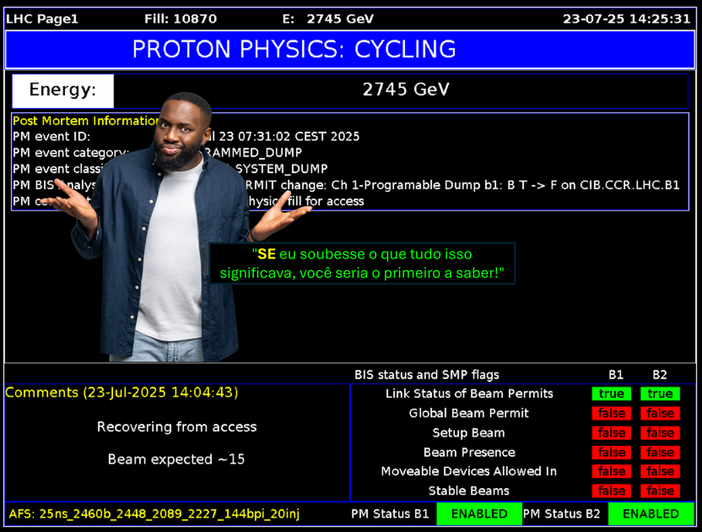Select the B2 Setup Beam false indicator
The image size is (702, 532).
(660, 433)
